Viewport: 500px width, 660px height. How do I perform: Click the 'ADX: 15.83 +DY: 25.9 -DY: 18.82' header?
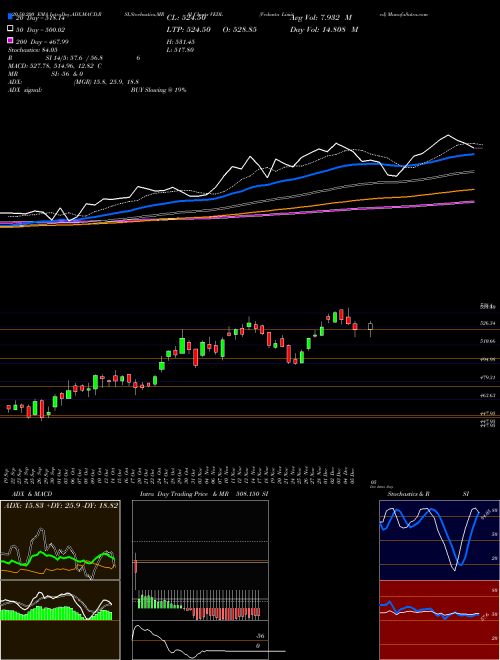tap(61, 505)
